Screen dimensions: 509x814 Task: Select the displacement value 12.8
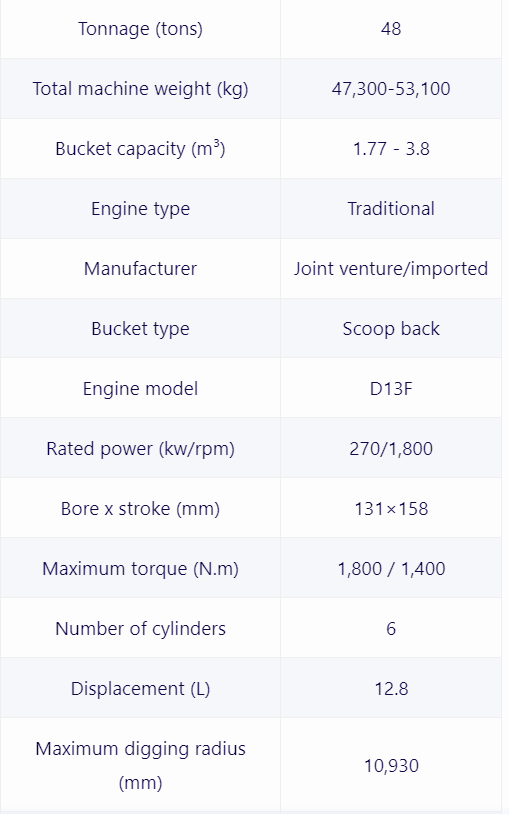pyautogui.click(x=391, y=689)
